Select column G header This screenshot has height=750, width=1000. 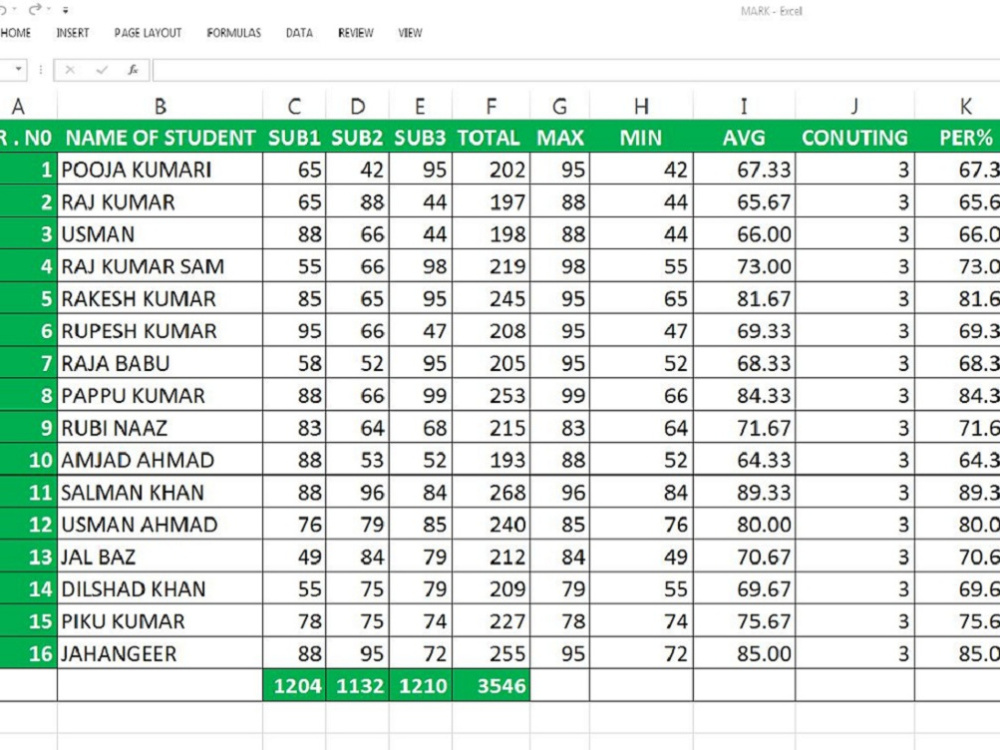tap(559, 106)
